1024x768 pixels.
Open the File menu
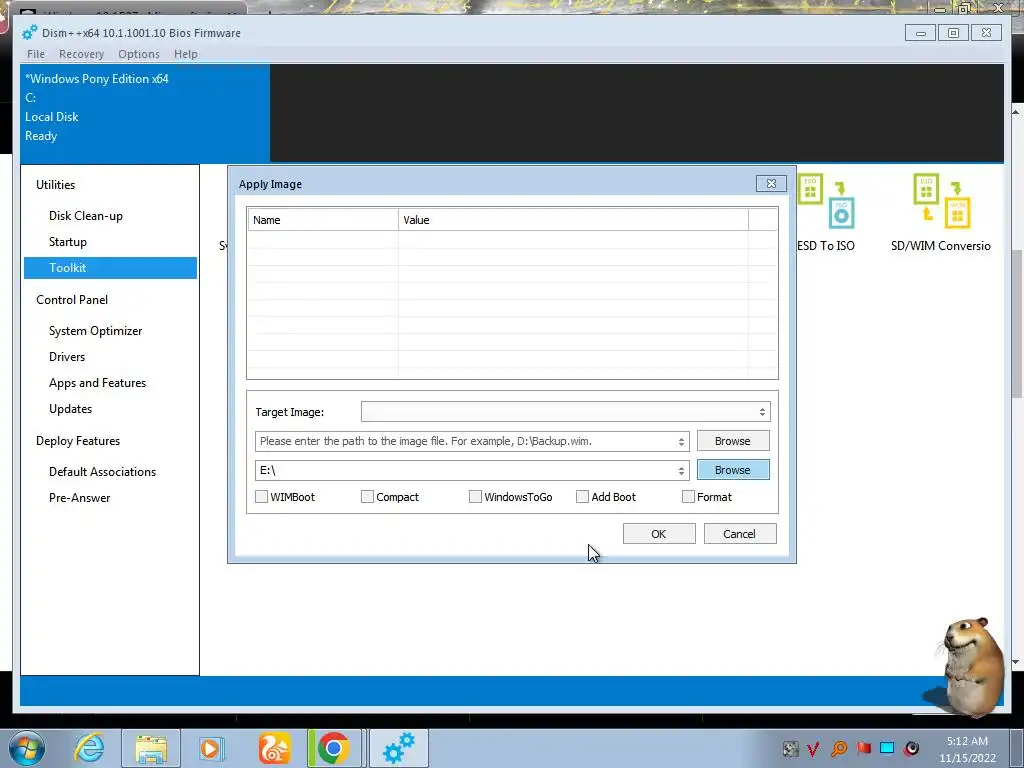[x=36, y=54]
